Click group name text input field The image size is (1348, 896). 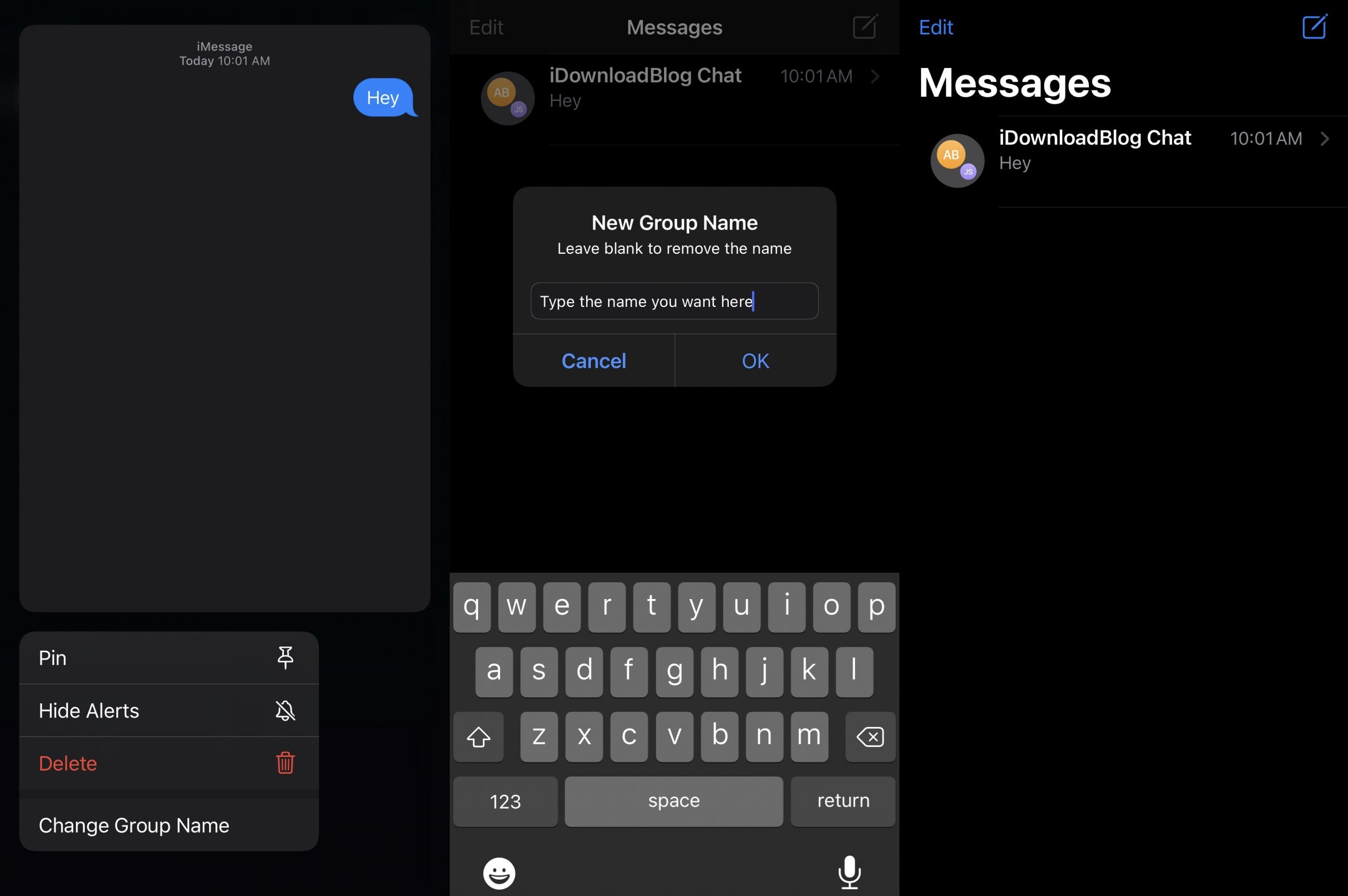click(x=674, y=300)
